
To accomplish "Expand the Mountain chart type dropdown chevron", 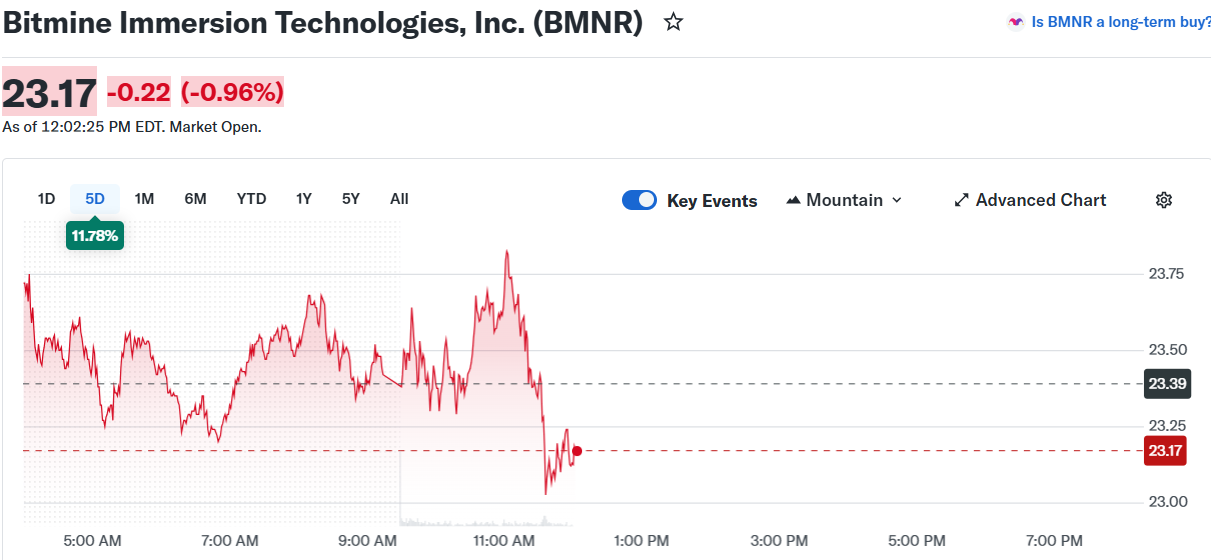I will click(897, 200).
